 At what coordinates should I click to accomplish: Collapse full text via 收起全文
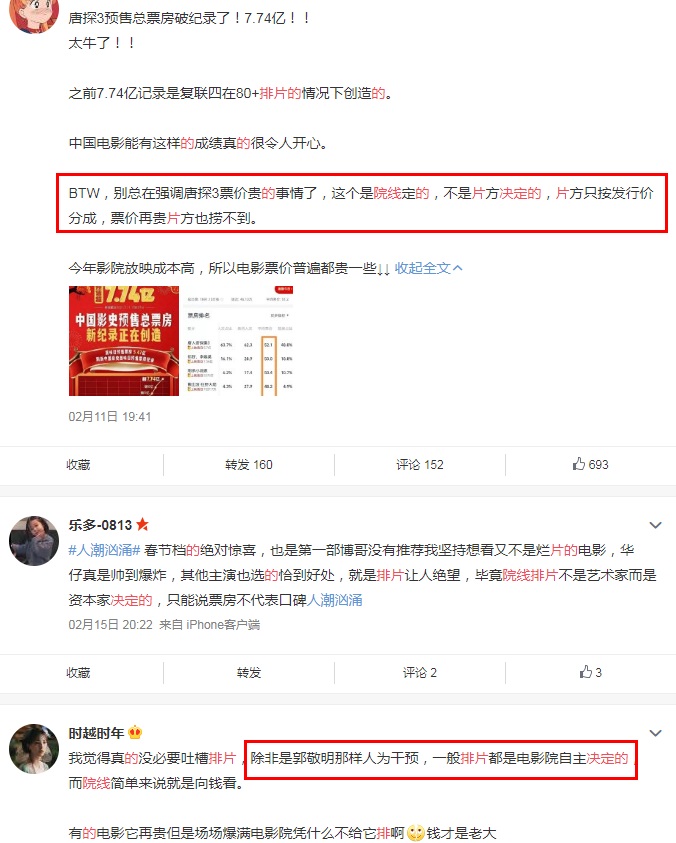[429, 268]
